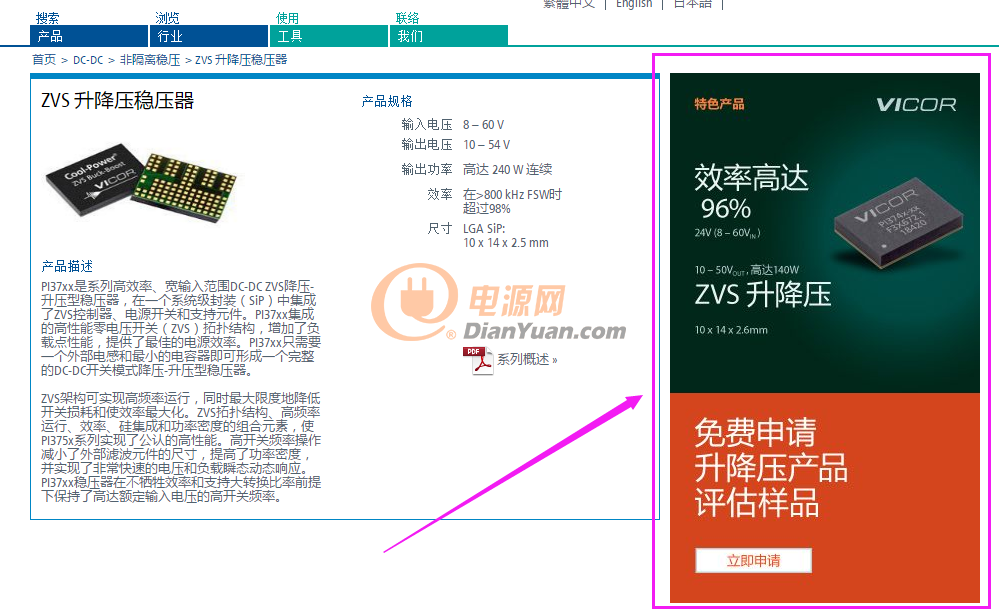Viewport: 999px width, 611px height.
Task: Switch language to English
Action: (634, 4)
